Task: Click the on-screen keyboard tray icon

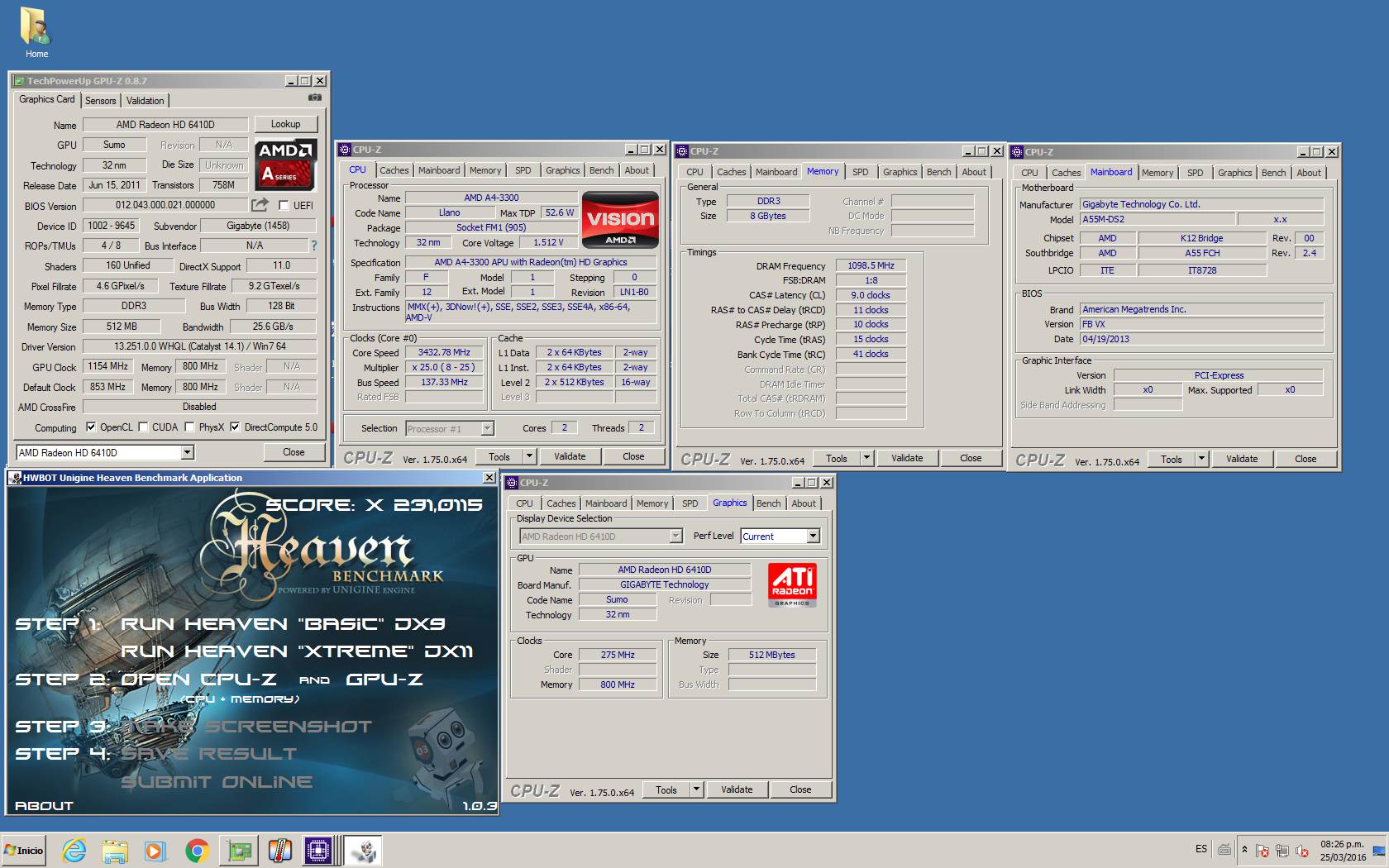Action: [1224, 849]
